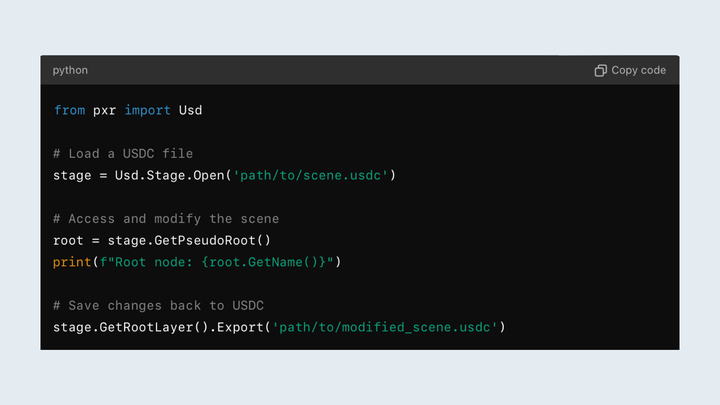This screenshot has width=720, height=405.
Task: Click the "# Access and modify the scene" comment
Action: [166, 218]
